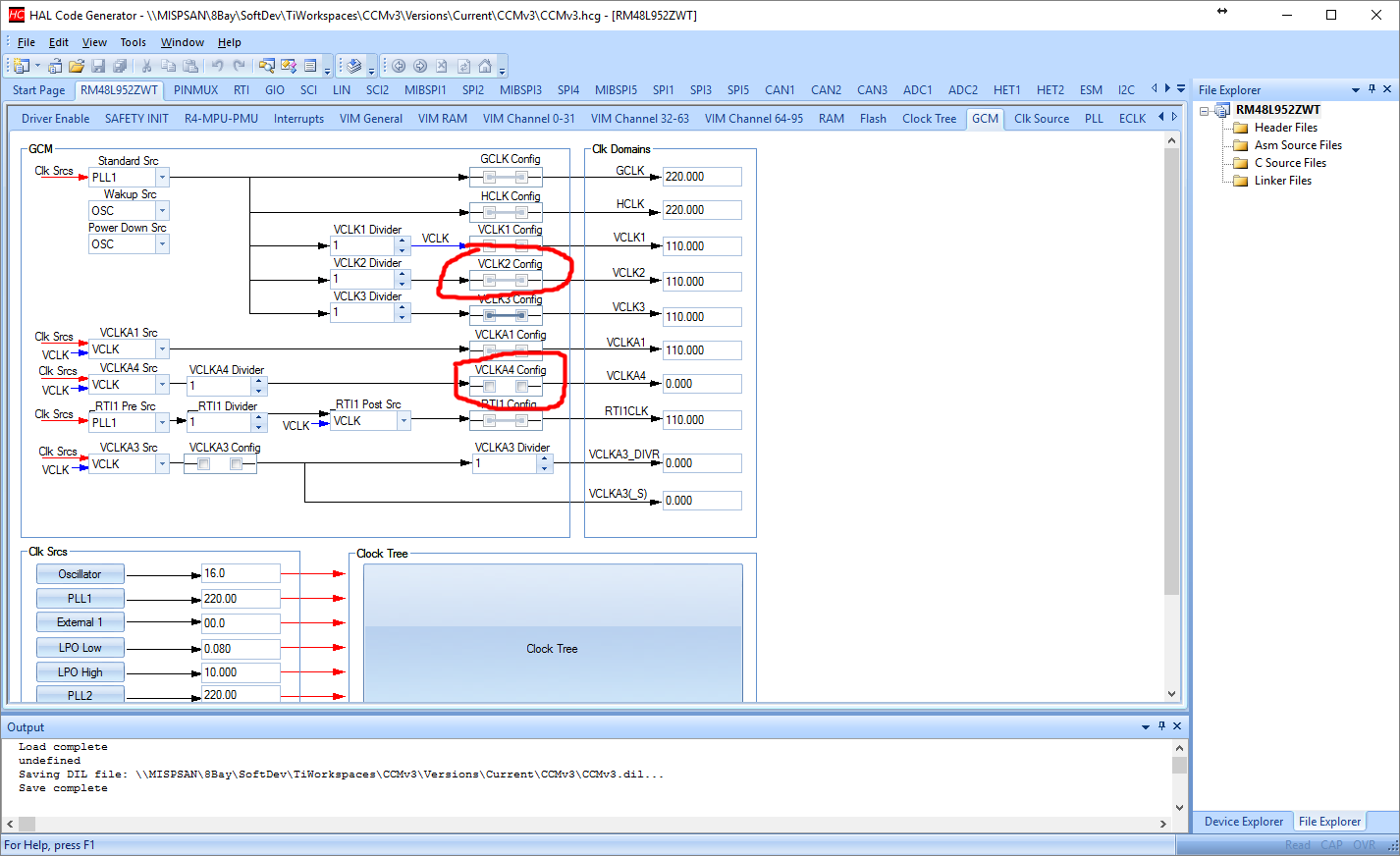Viewport: 1400px width, 856px height.
Task: Pin the File Explorer panel
Action: coord(1372,89)
